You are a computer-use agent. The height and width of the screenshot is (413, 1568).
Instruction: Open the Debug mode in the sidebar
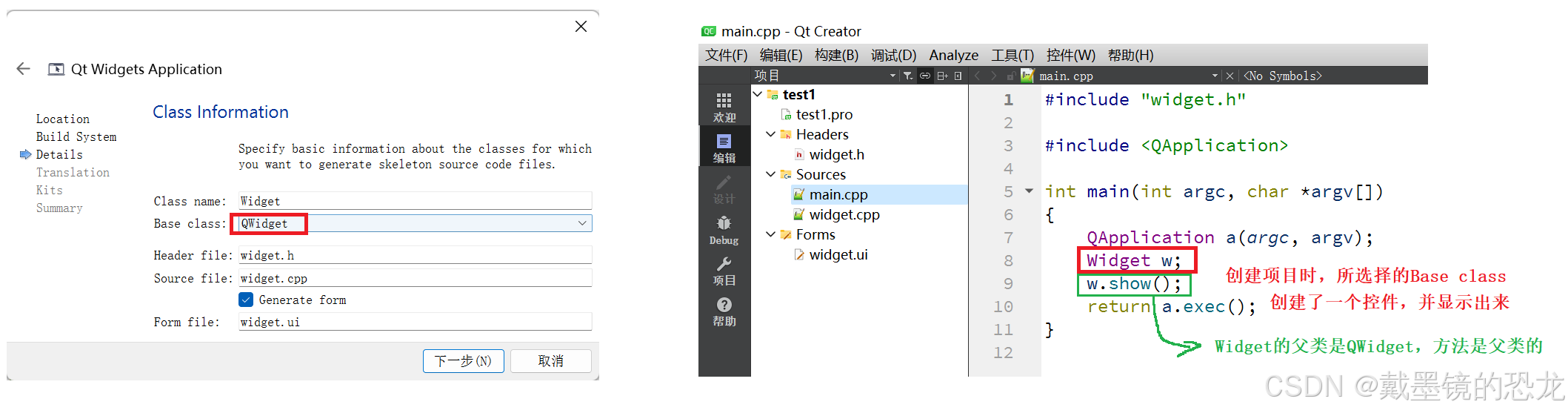724,230
